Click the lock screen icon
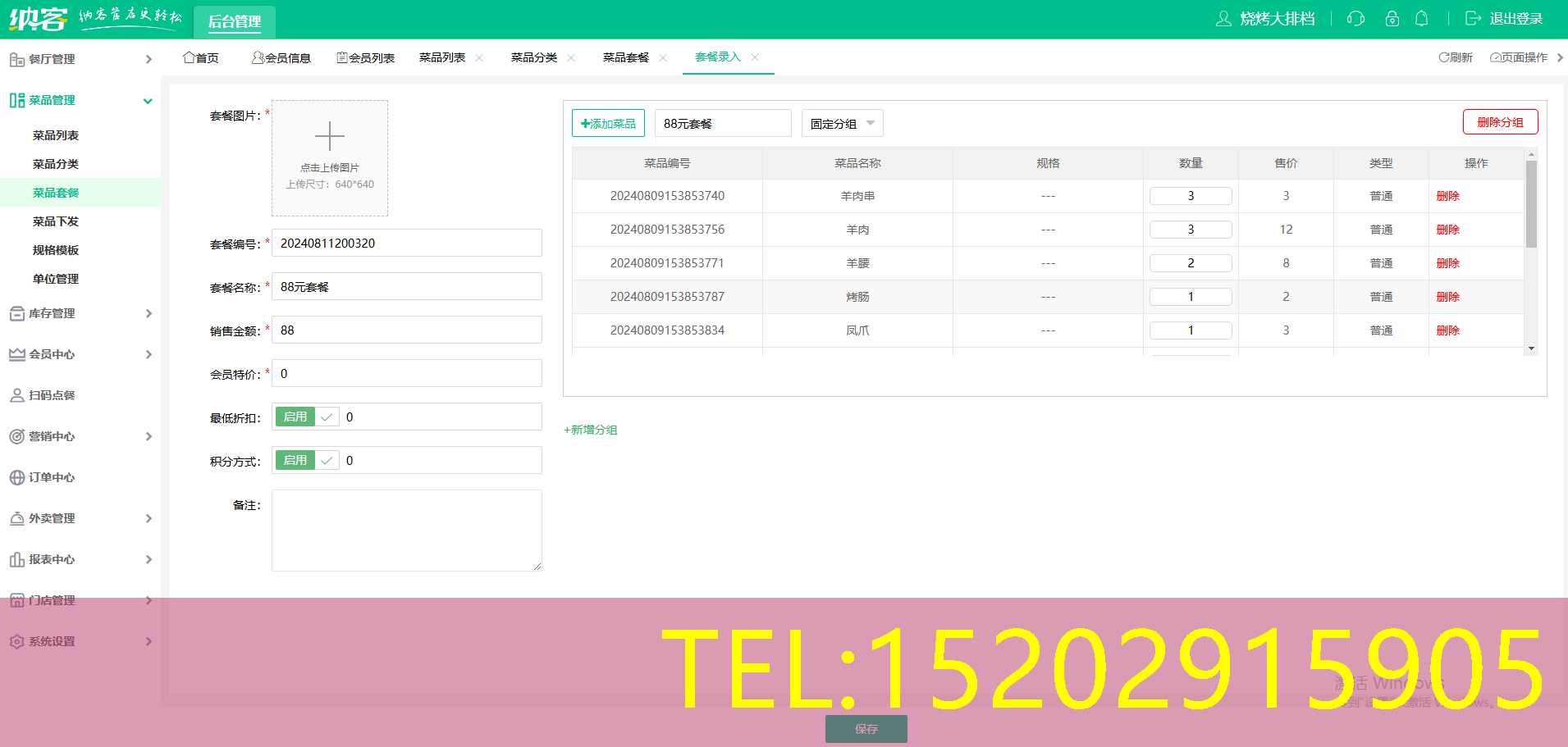This screenshot has width=1568, height=747. point(1392,19)
